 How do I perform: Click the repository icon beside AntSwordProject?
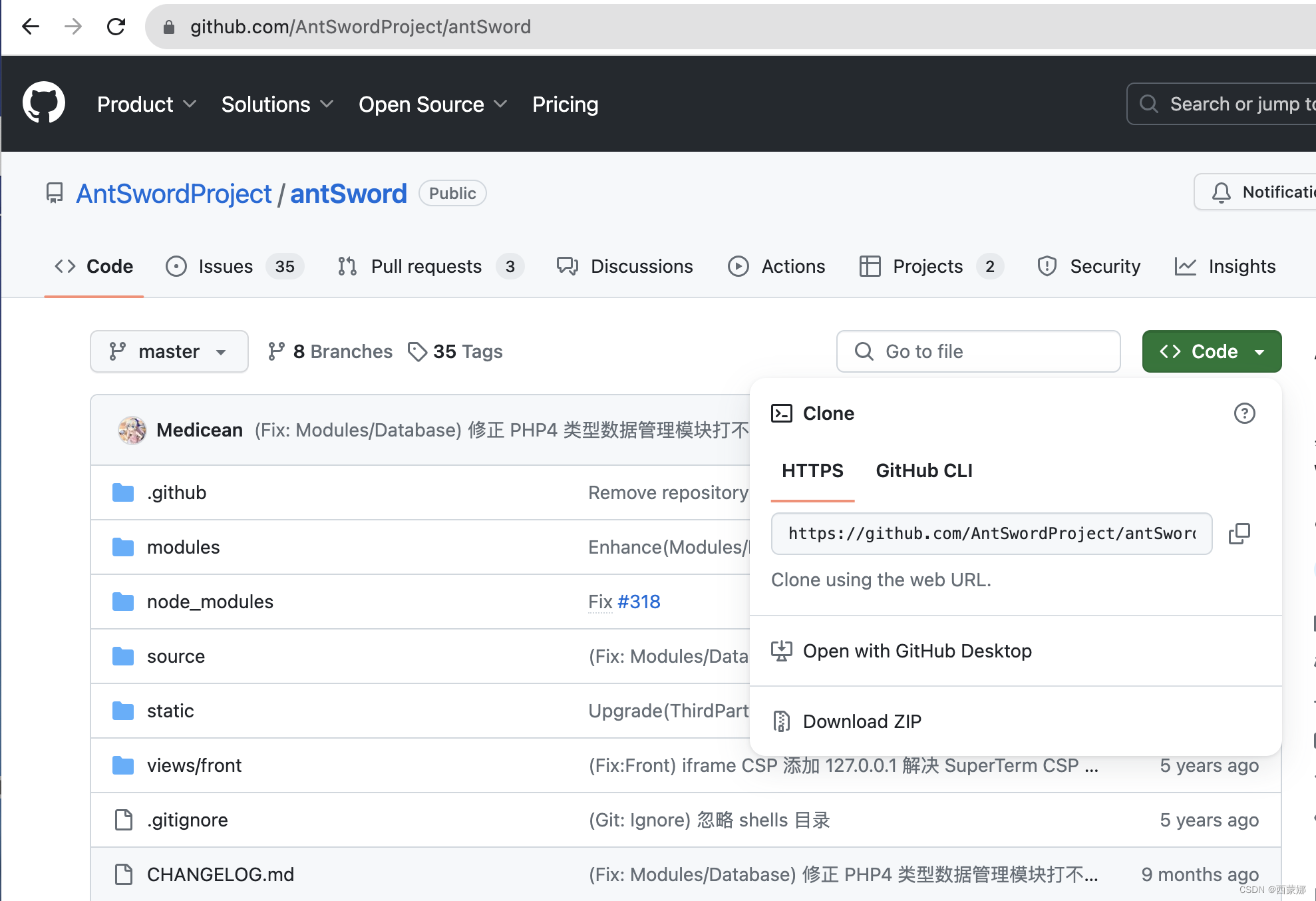coord(54,193)
